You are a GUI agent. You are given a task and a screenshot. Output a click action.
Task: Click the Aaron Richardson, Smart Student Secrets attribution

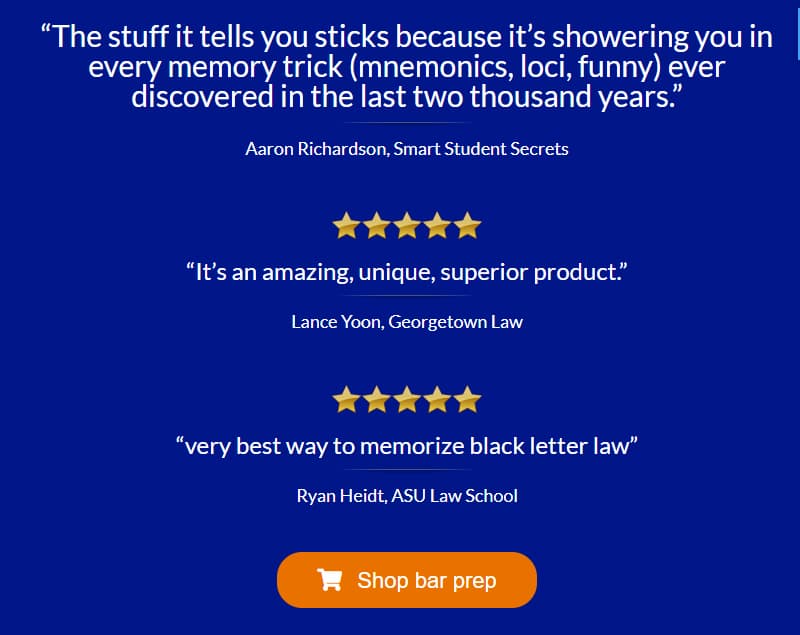point(407,149)
